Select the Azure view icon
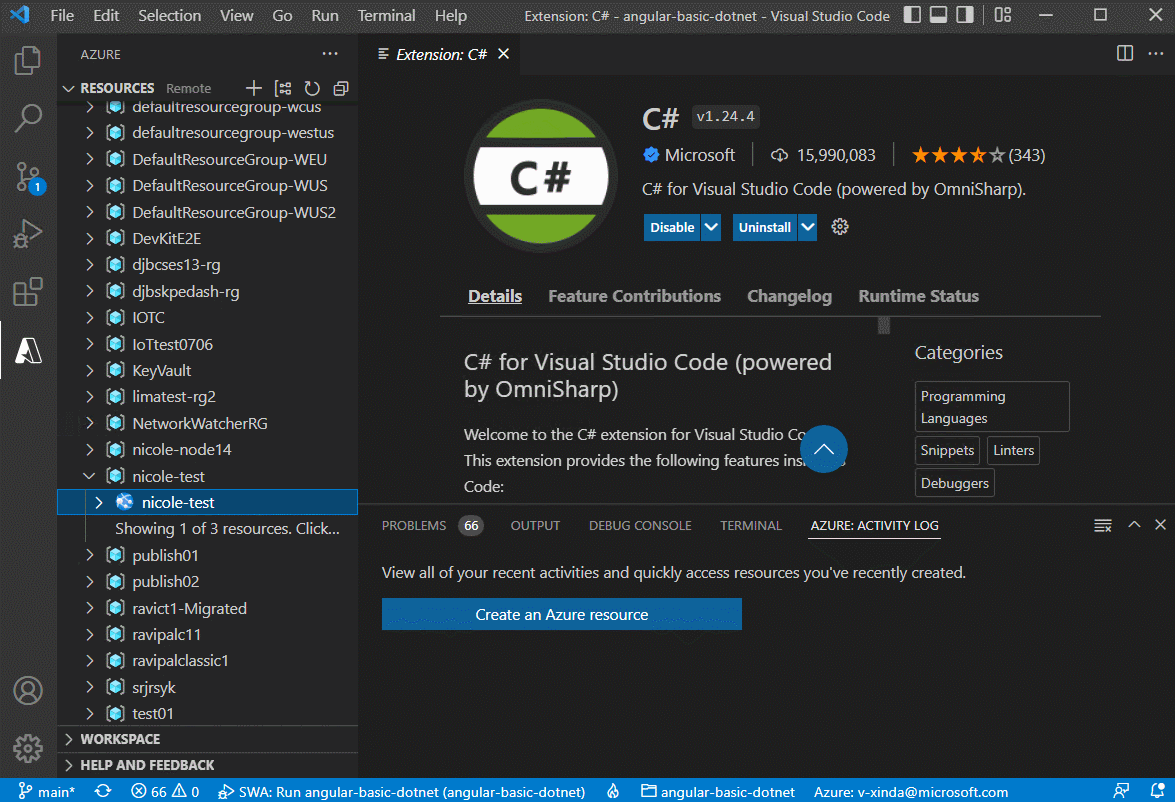Screen dimensions: 1175x802 pyautogui.click(x=28, y=350)
